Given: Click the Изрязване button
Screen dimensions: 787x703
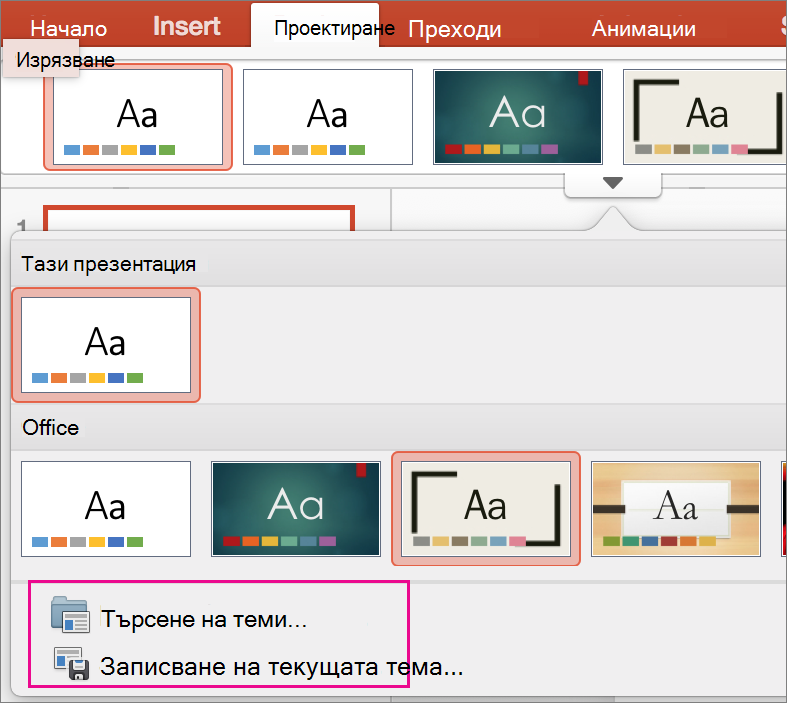Looking at the screenshot, I should (x=65, y=60).
